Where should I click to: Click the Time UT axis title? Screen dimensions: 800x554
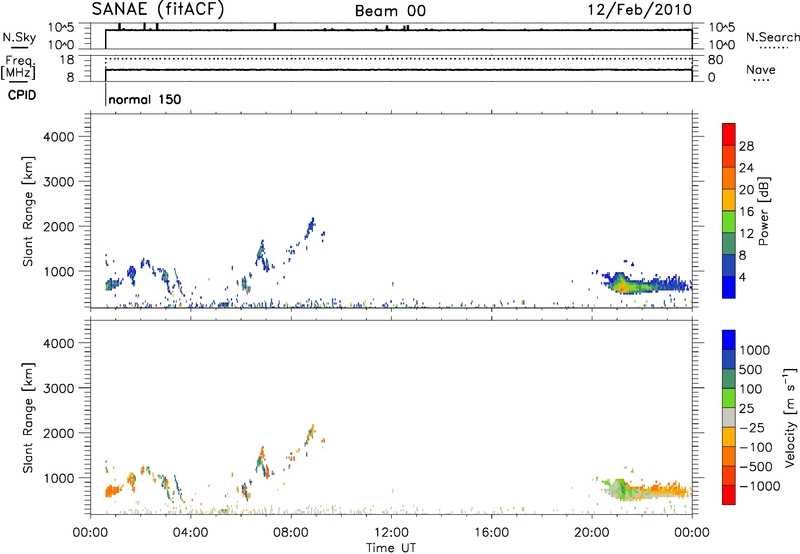391,547
